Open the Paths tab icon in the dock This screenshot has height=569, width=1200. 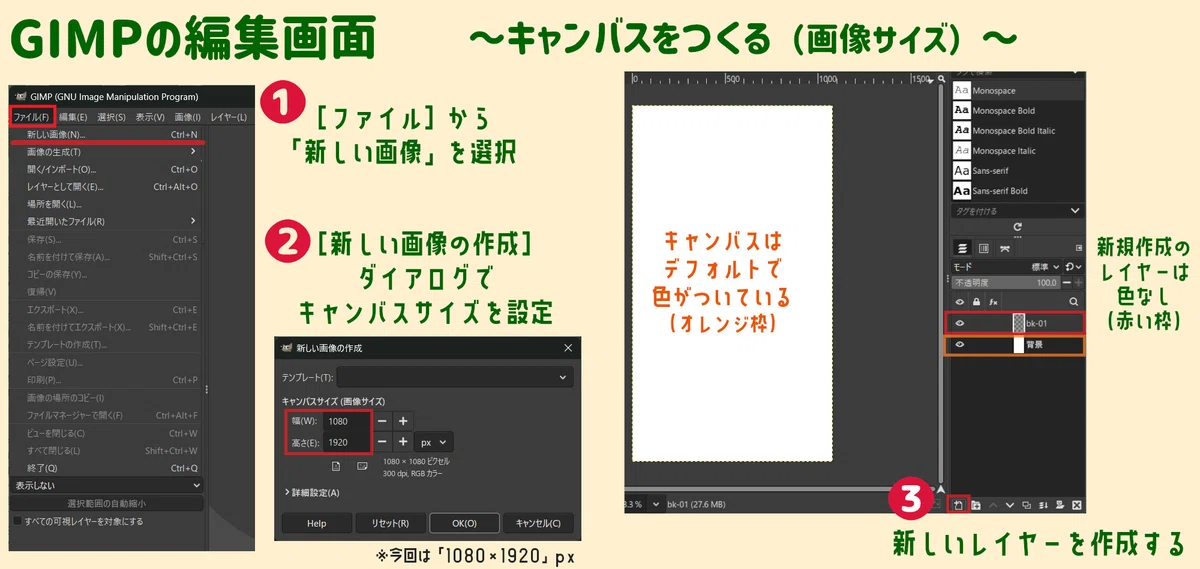click(x=1004, y=248)
